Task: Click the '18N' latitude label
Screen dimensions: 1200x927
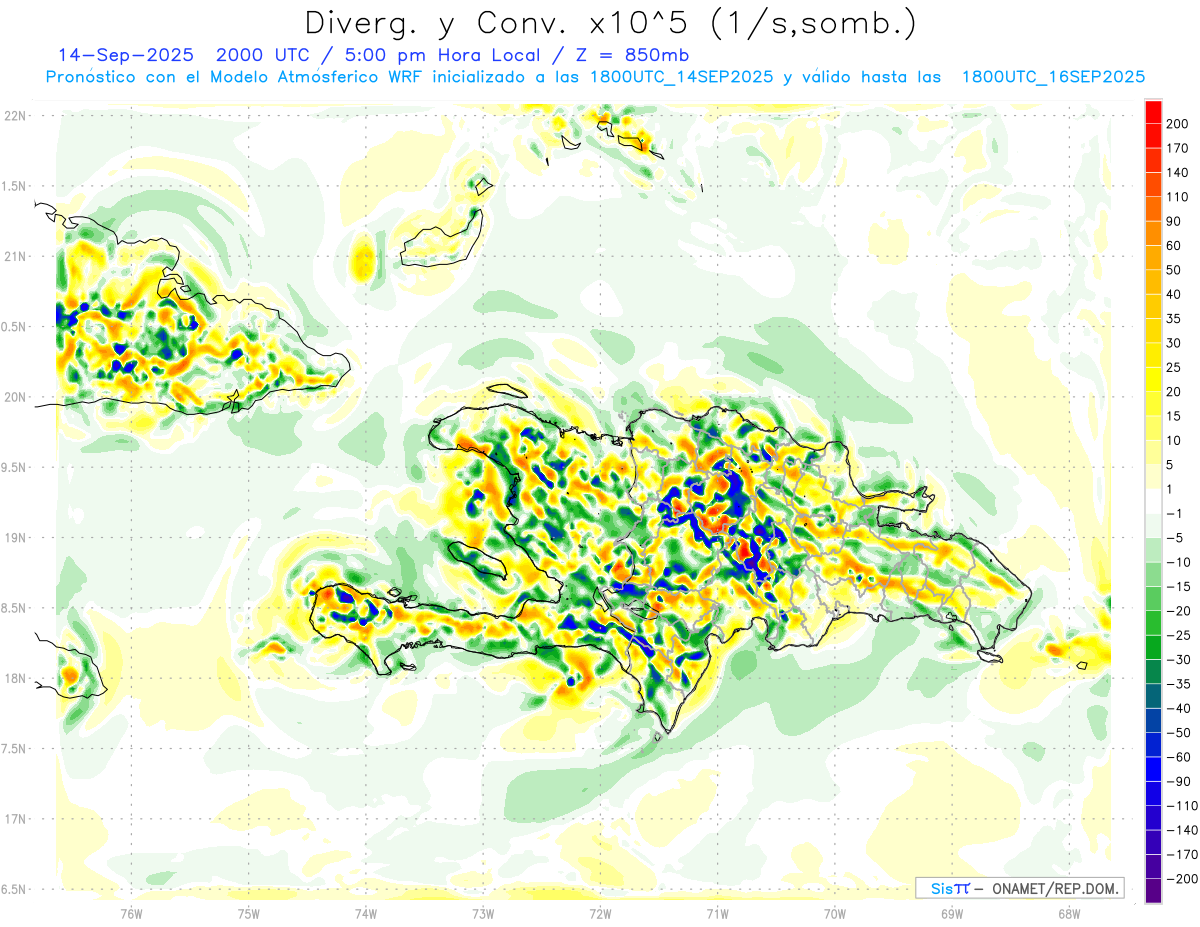Action: [x=15, y=678]
